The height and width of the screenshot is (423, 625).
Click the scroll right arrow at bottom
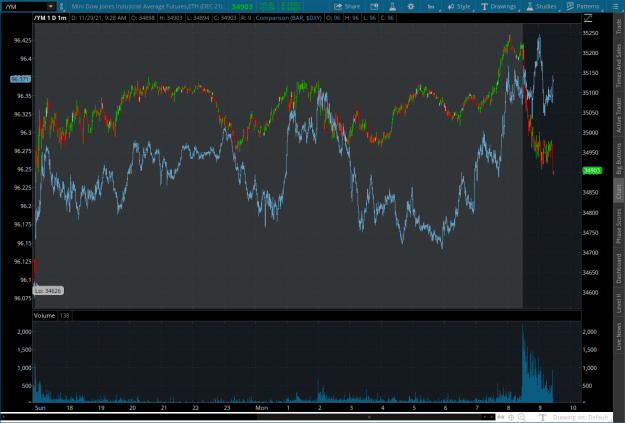[491, 417]
